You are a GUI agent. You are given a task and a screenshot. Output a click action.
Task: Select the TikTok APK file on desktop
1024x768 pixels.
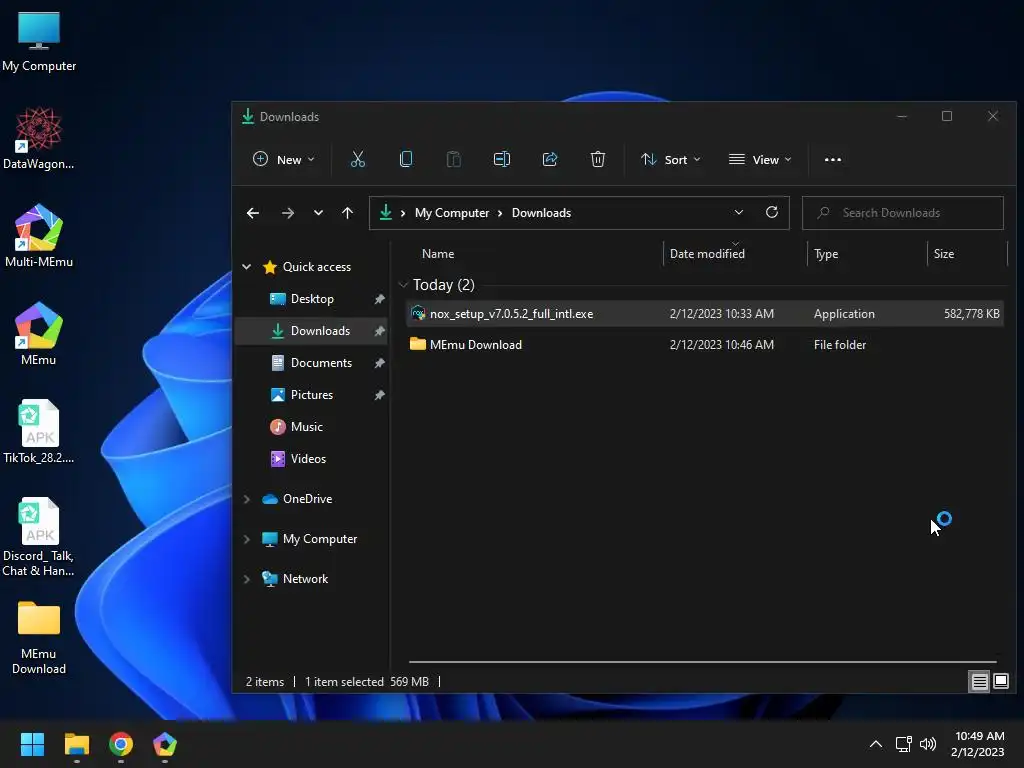[x=39, y=432]
